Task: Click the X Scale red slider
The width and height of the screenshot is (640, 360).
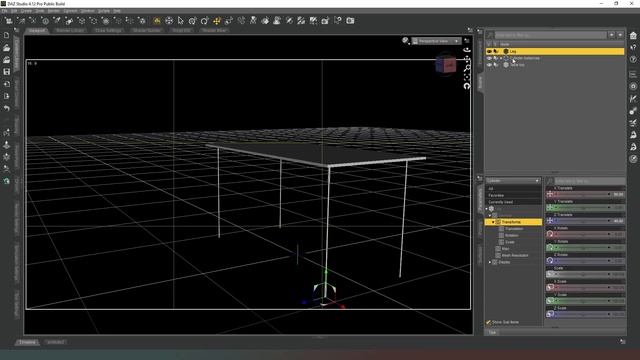Action: 584,287
